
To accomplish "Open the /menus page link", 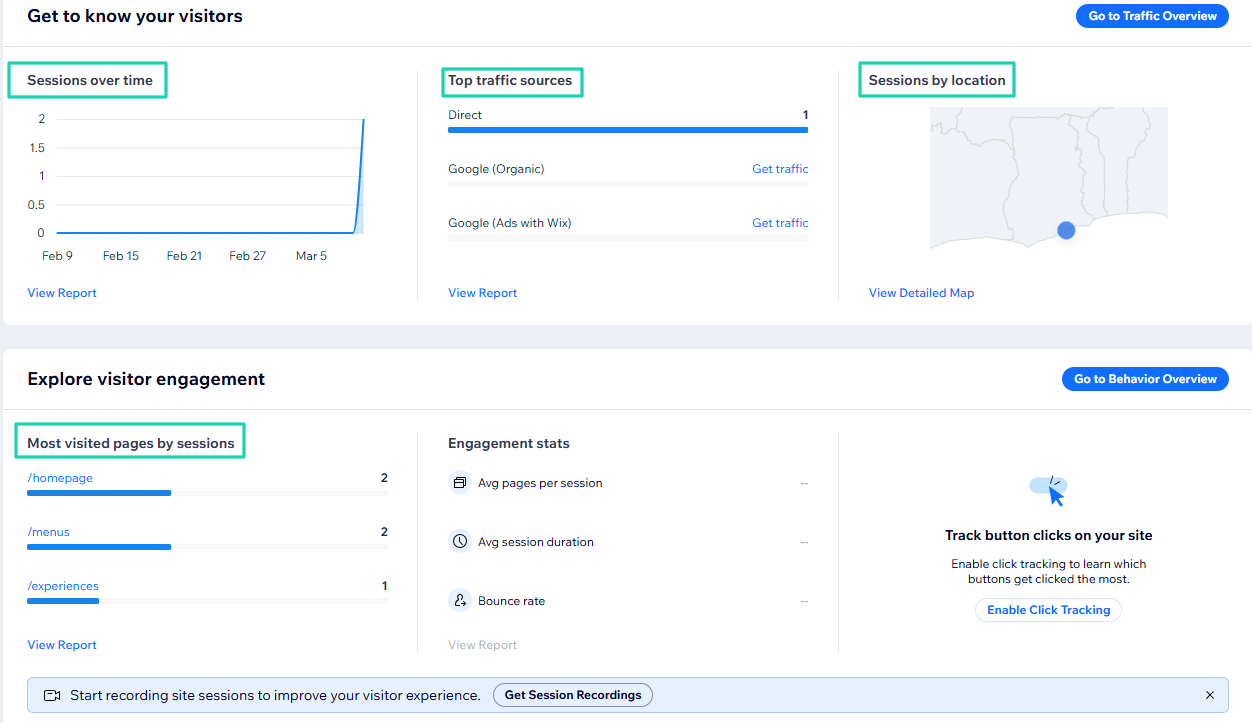I will [x=48, y=532].
